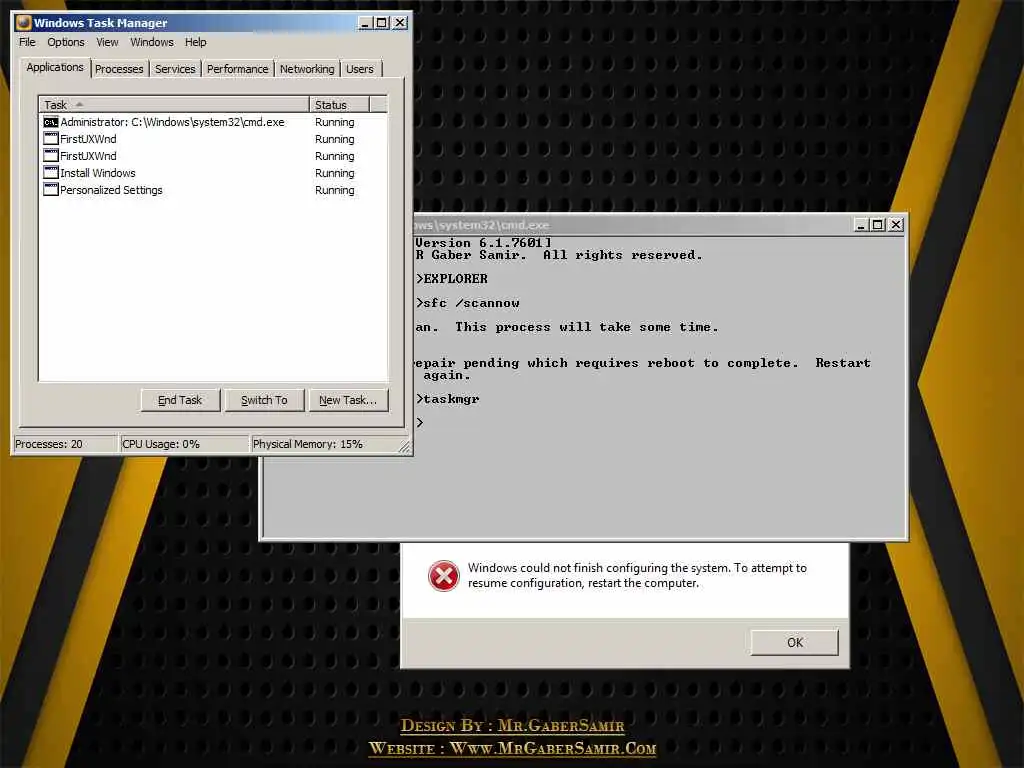Click the CPU Usage: 0% status entry
Screen dimensions: 1024x768
coord(184,444)
